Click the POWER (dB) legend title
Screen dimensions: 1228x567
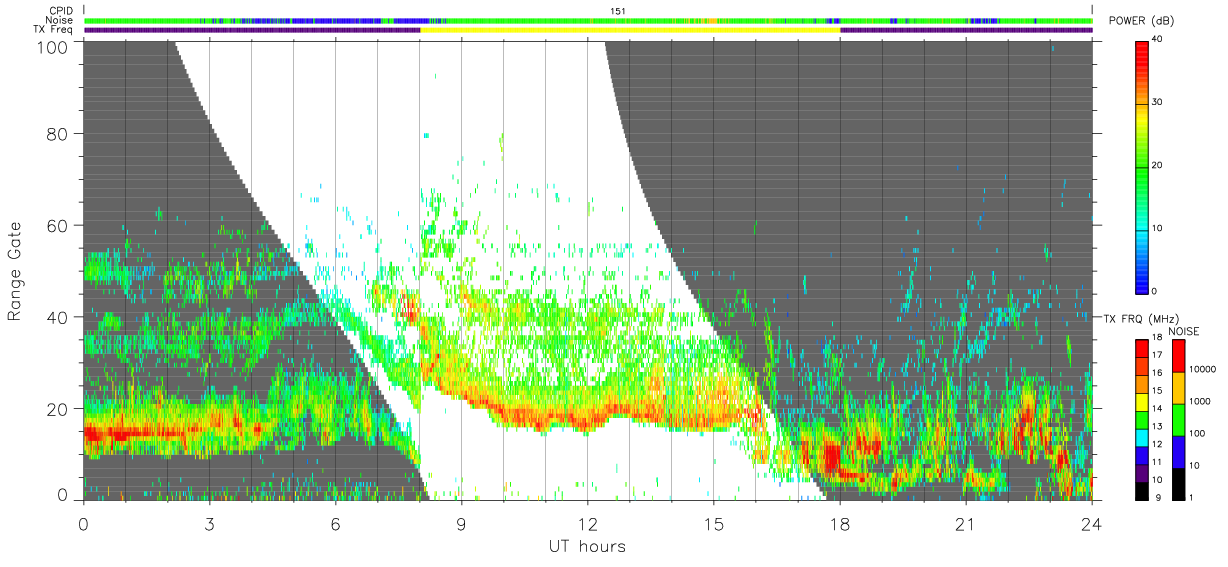1141,21
